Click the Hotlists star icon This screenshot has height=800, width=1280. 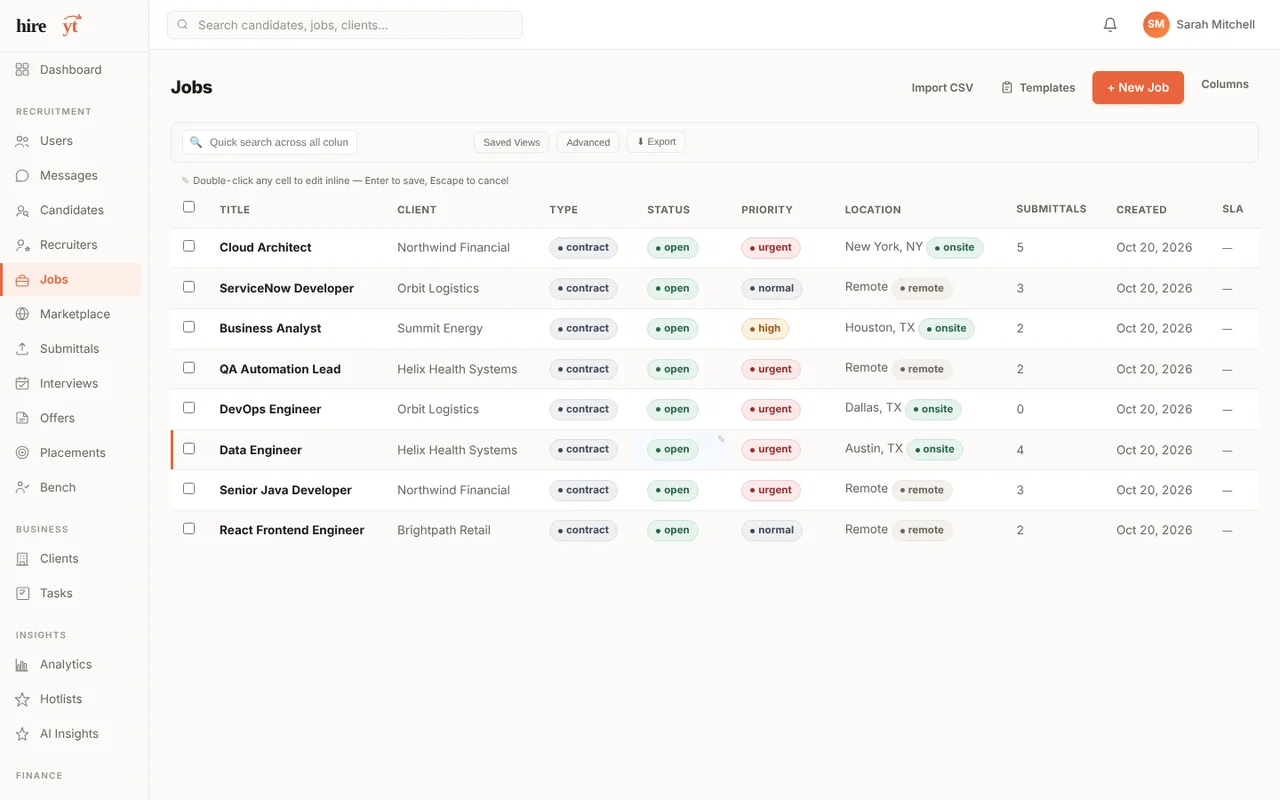(22, 700)
